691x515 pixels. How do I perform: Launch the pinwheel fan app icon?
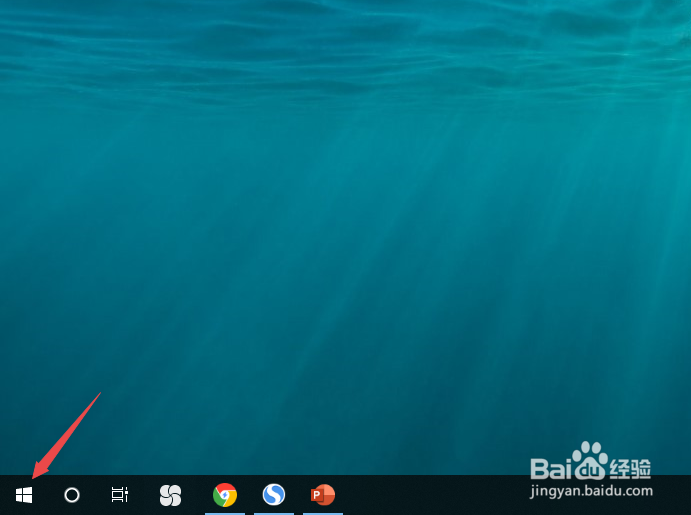(171, 495)
